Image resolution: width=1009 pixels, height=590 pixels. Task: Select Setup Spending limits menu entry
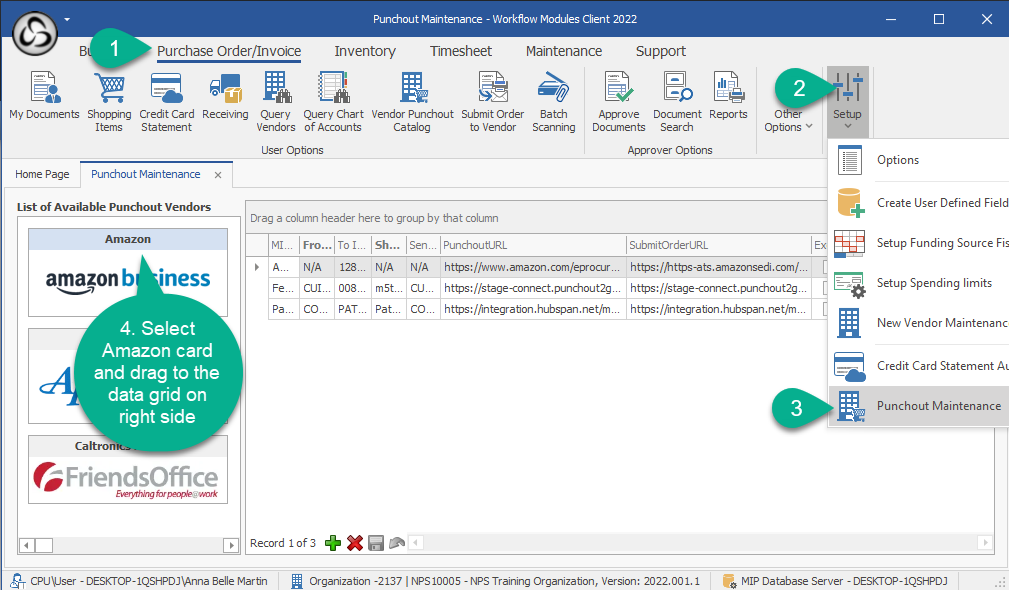933,283
